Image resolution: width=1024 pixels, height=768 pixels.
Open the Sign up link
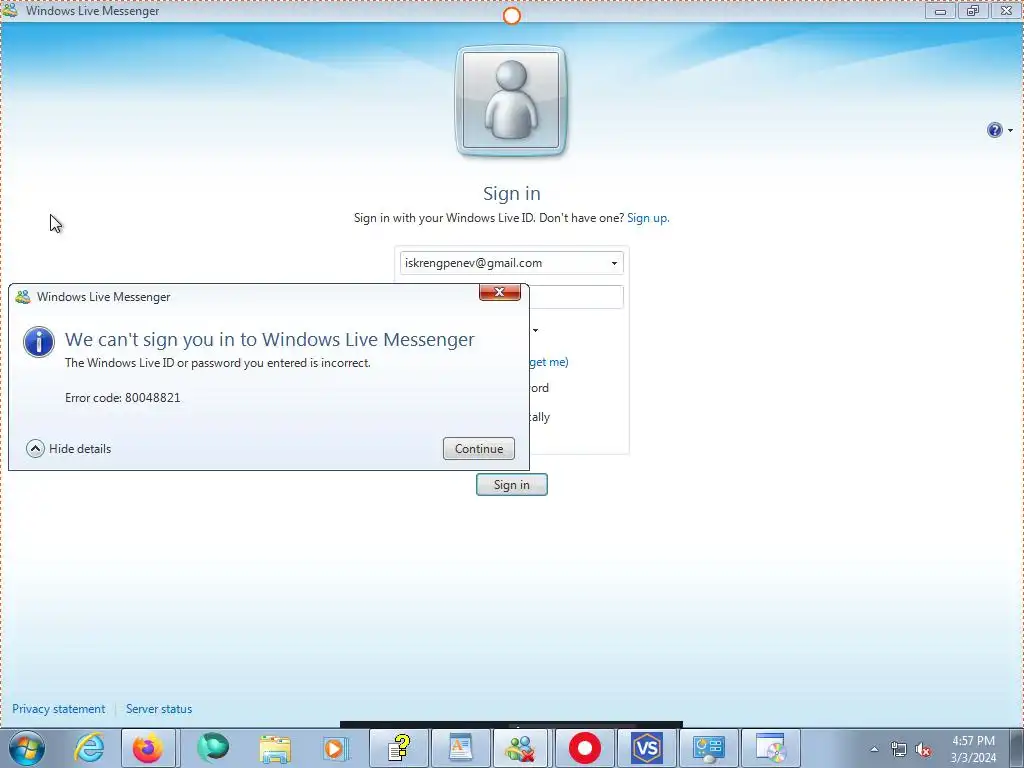pyautogui.click(x=648, y=218)
